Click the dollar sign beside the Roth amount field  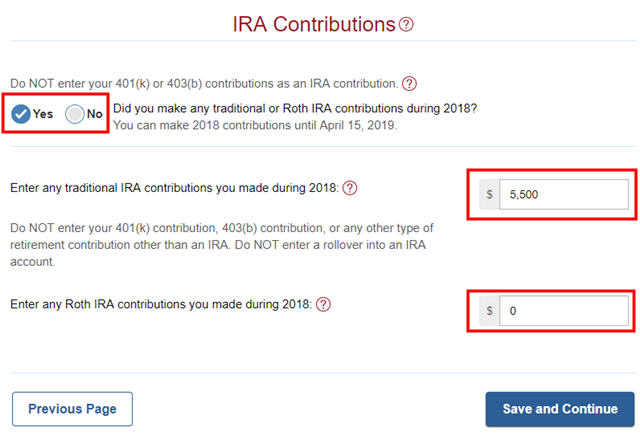coord(489,311)
